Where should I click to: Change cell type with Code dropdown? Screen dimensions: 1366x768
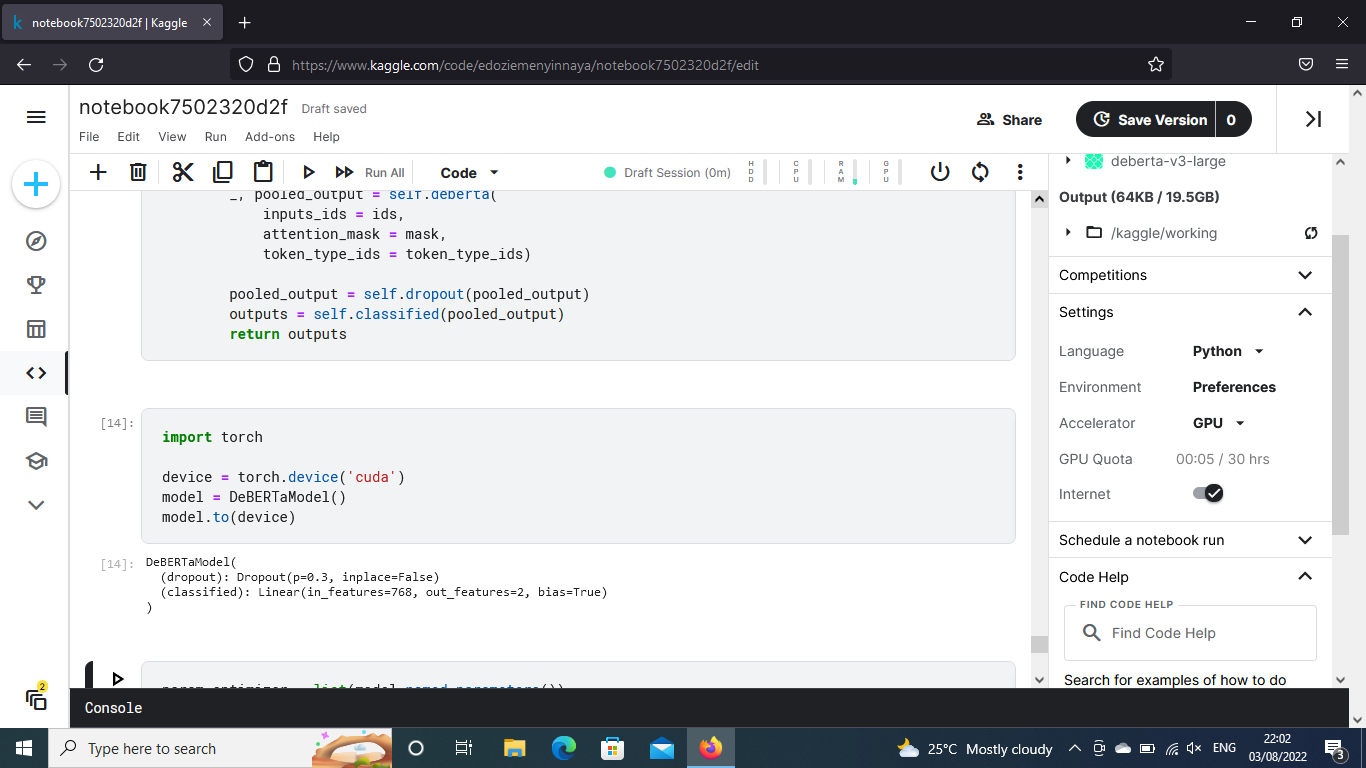(x=469, y=172)
